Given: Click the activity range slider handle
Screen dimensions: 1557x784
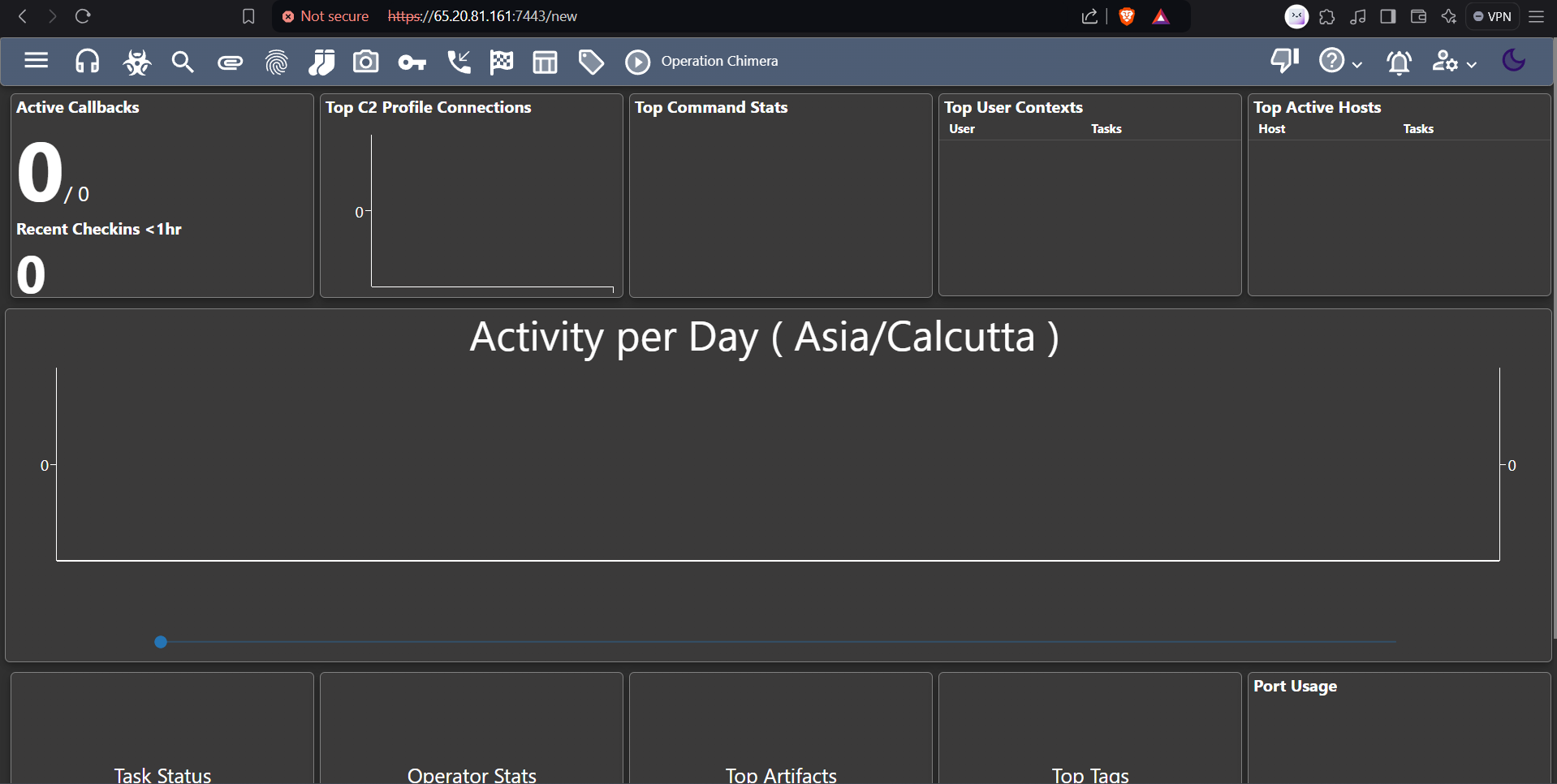Looking at the screenshot, I should coord(161,642).
